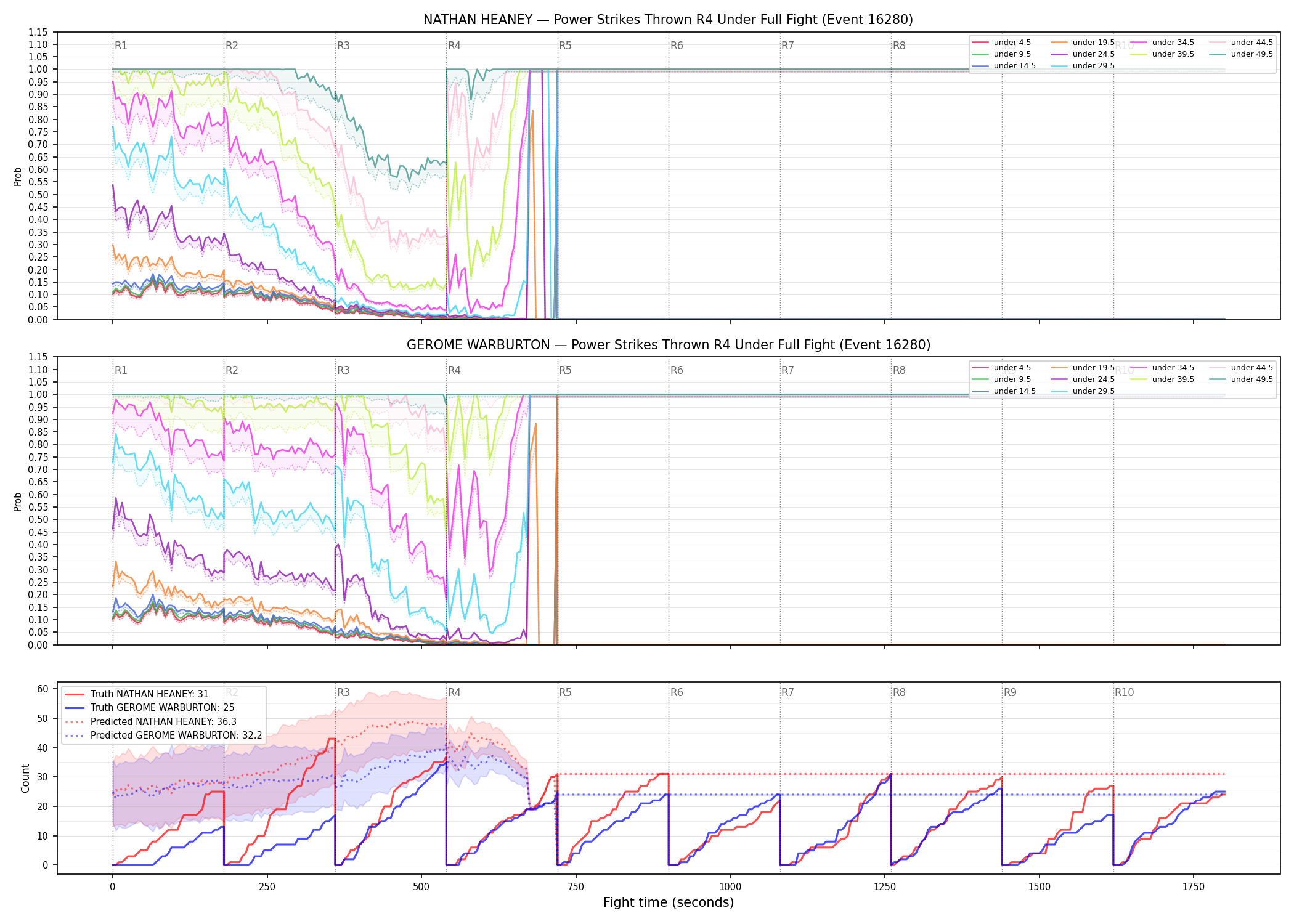The height and width of the screenshot is (924, 1294).
Task: Click the 'Count' y-axis label
Action: pos(25,778)
